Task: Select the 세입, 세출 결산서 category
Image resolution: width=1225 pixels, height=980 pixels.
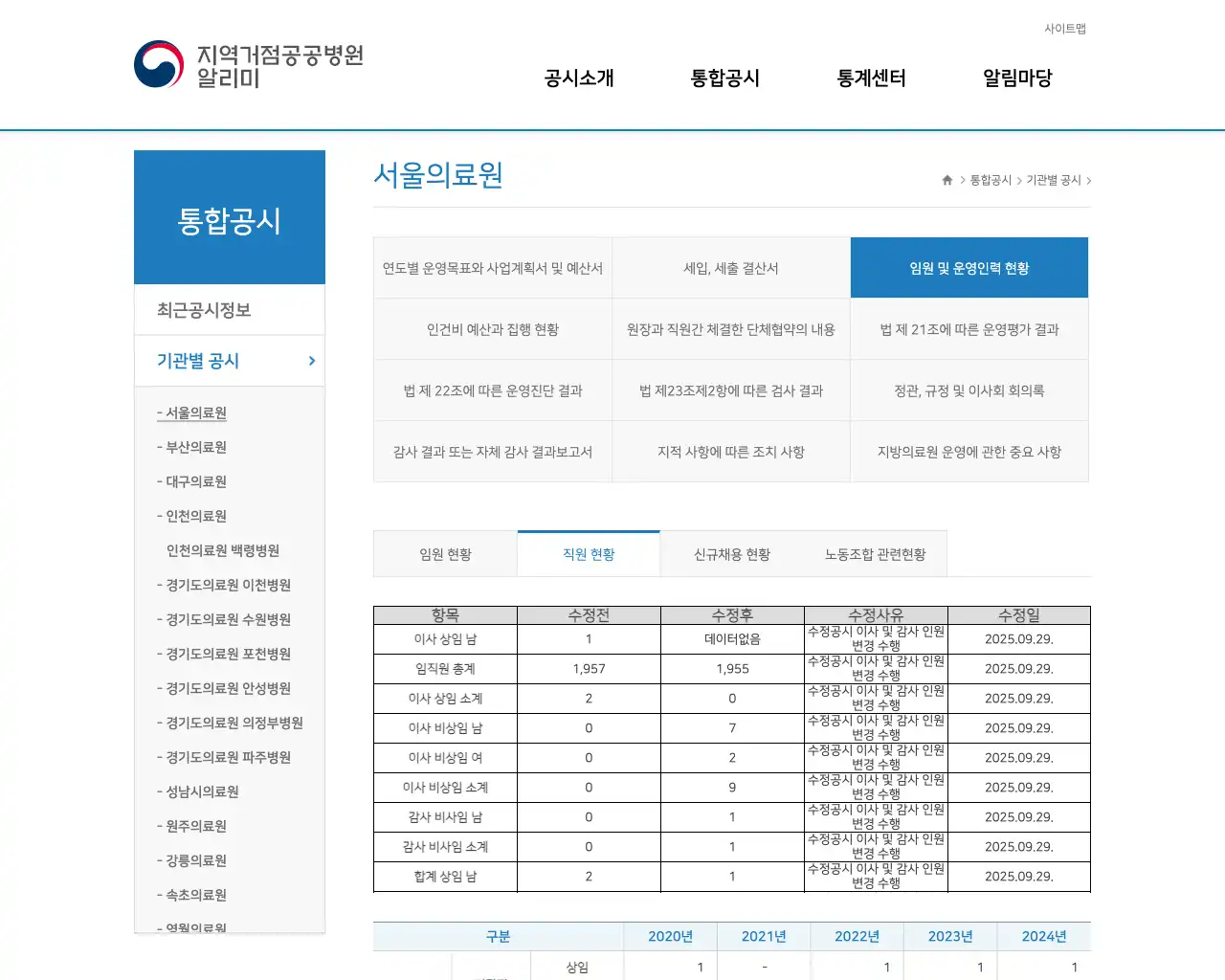Action: coord(731,268)
